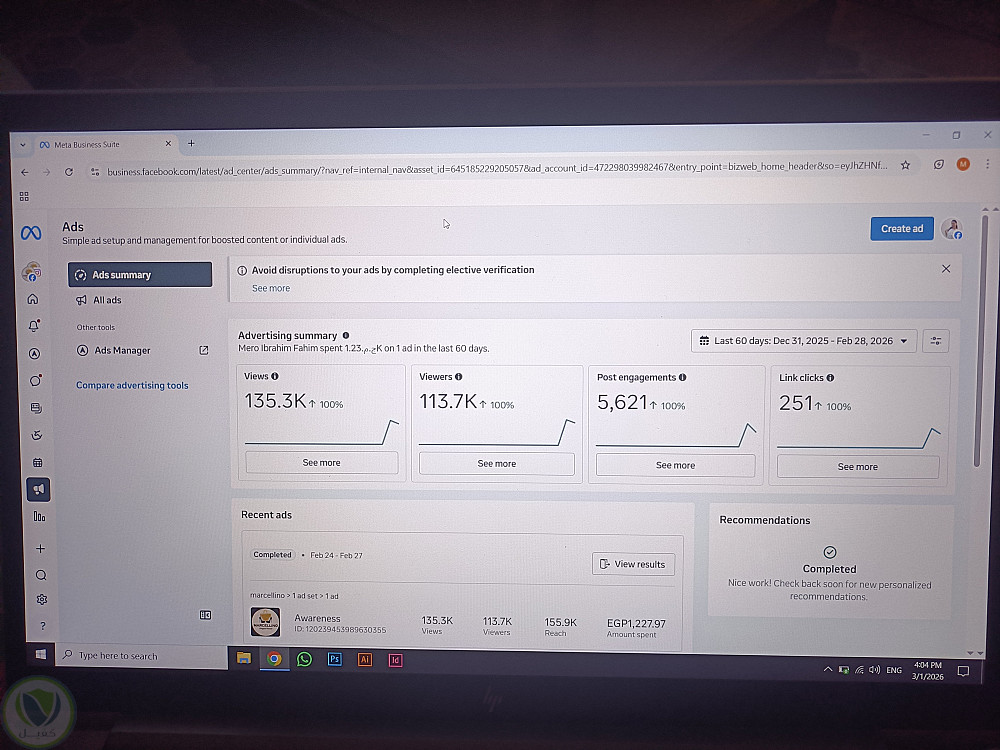Viewport: 1000px width, 750px height.
Task: Open the Ads Manager compass sidebar icon
Action: click(x=34, y=353)
